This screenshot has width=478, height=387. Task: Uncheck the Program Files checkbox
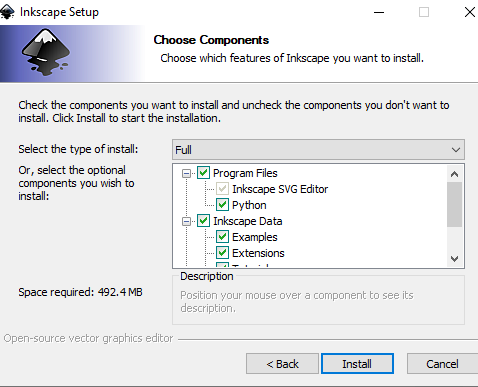203,173
